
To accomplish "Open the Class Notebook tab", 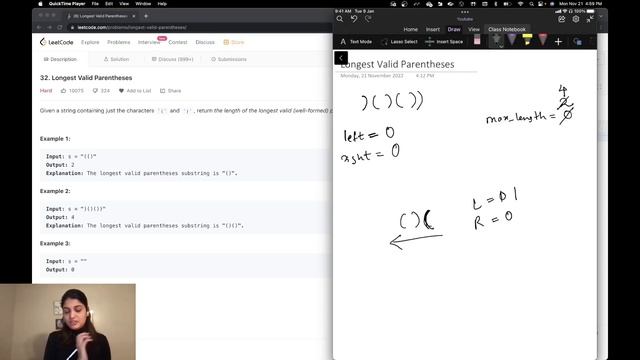I will pos(507,29).
